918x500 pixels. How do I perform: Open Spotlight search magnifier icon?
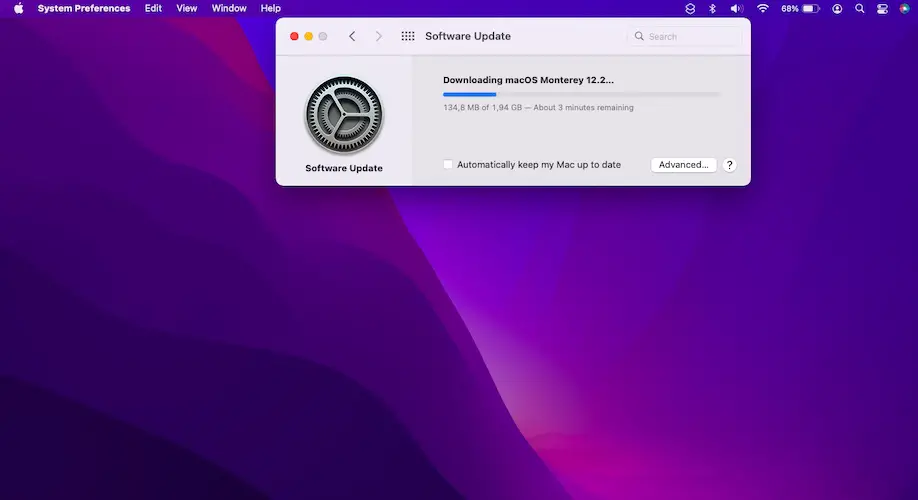pos(859,8)
